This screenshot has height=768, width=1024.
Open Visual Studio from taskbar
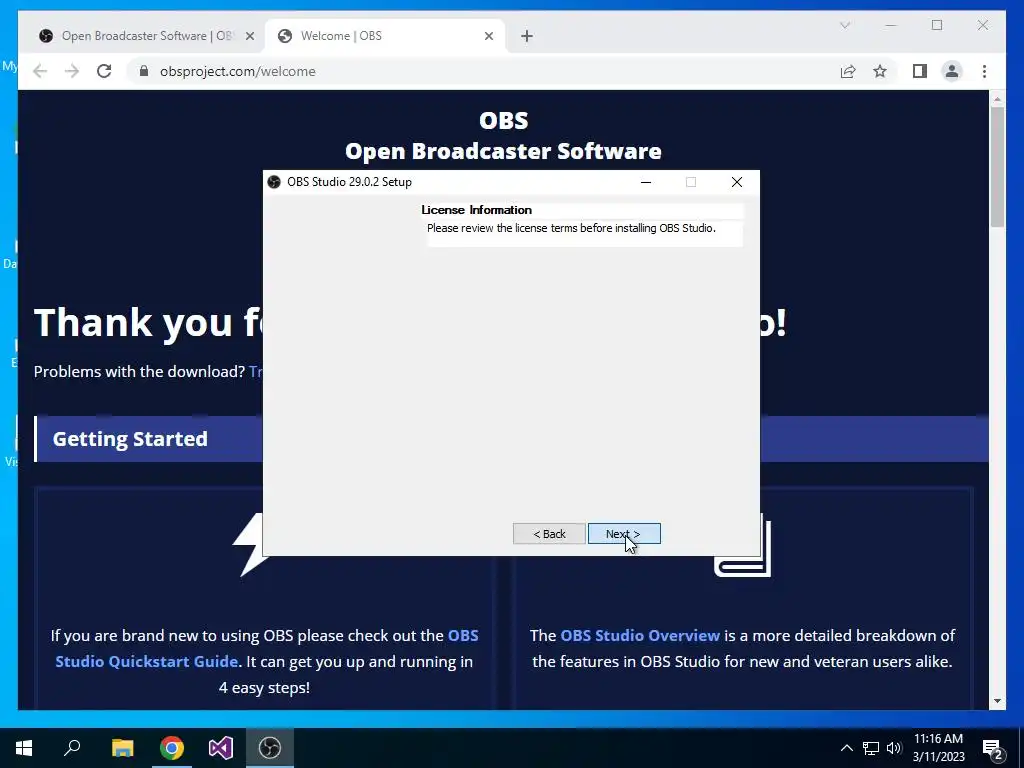[x=221, y=748]
